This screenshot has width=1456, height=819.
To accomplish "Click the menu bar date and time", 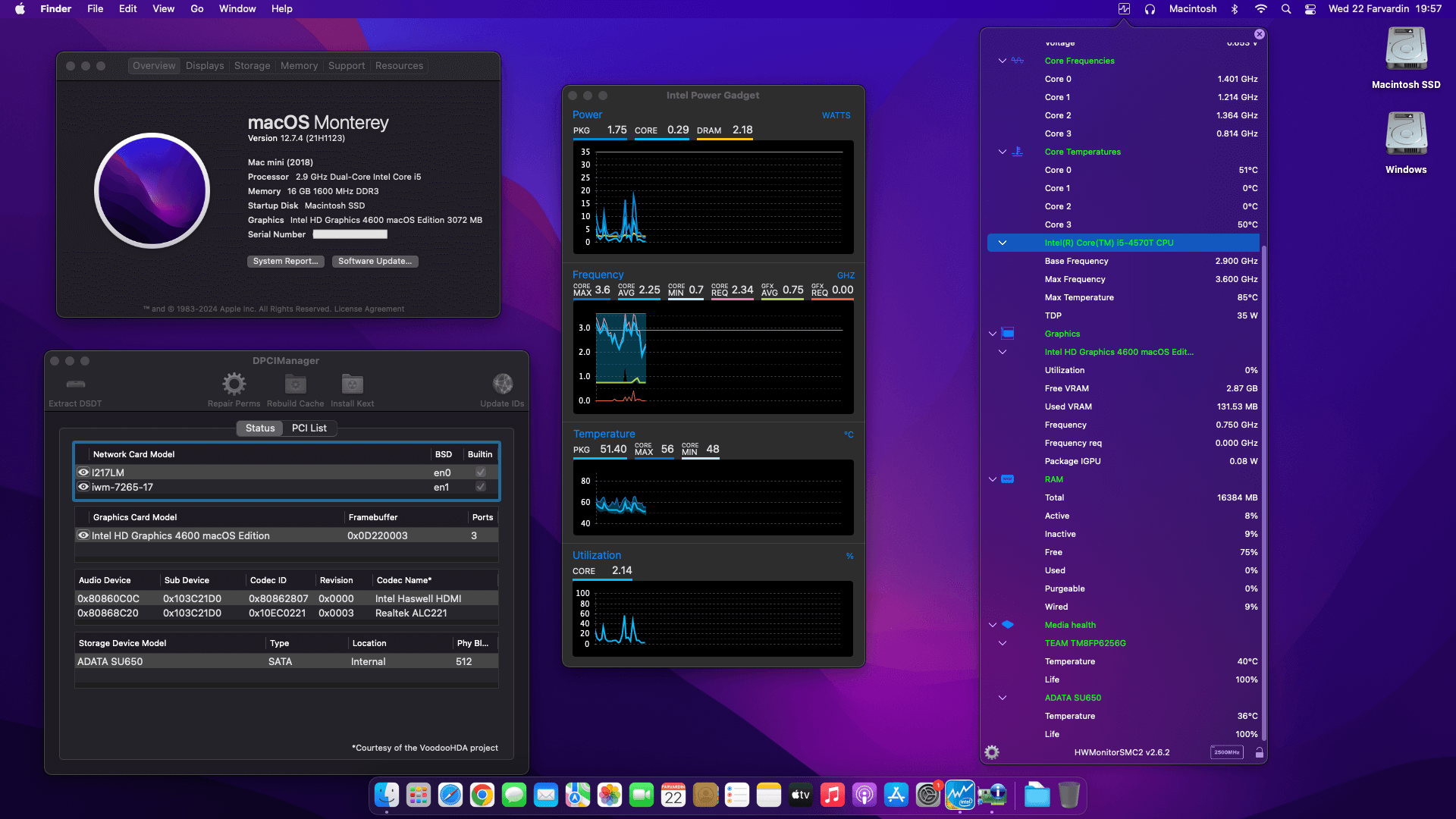I will tap(1385, 9).
